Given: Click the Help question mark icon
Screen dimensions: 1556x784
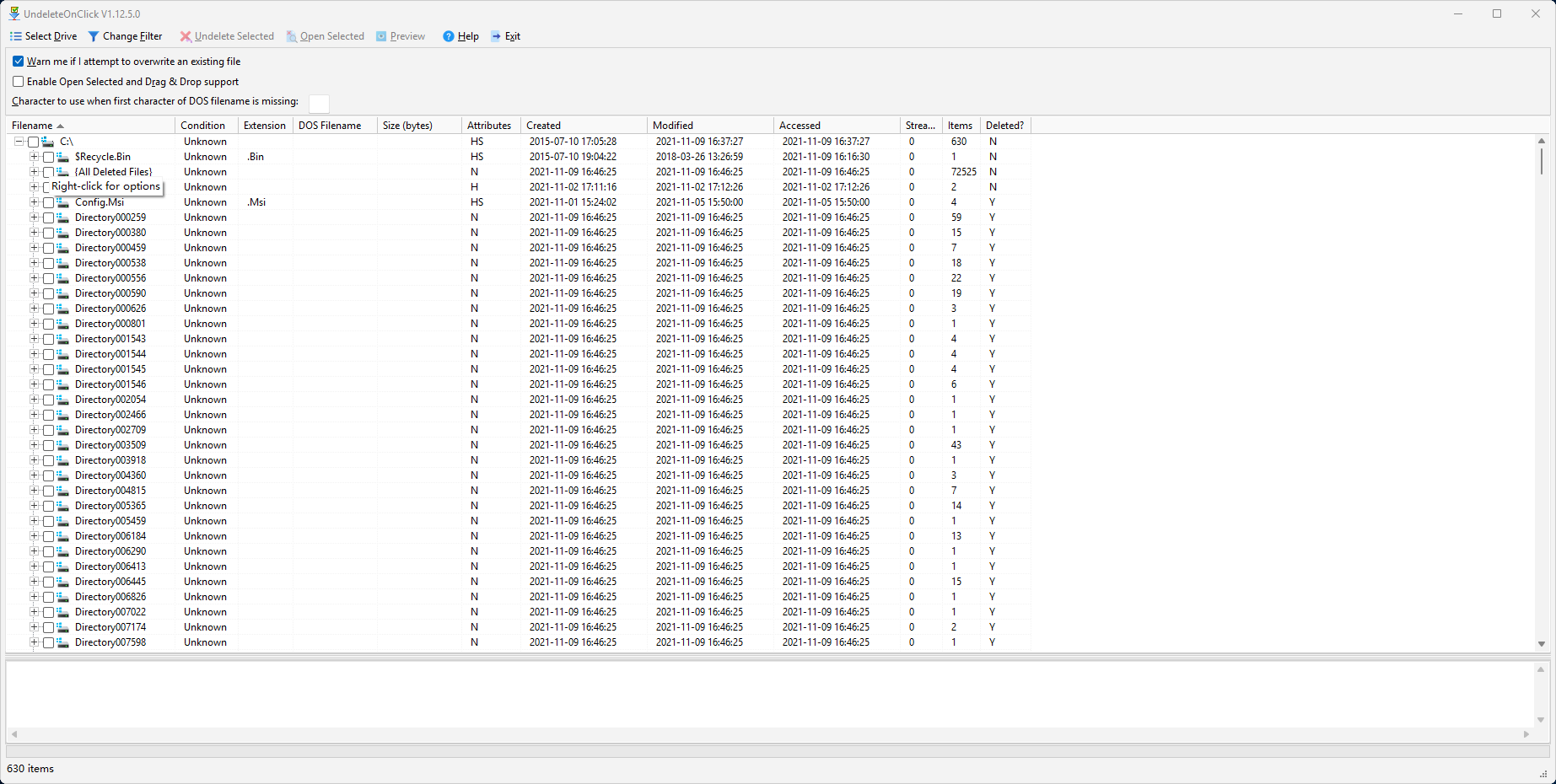Looking at the screenshot, I should pyautogui.click(x=449, y=36).
